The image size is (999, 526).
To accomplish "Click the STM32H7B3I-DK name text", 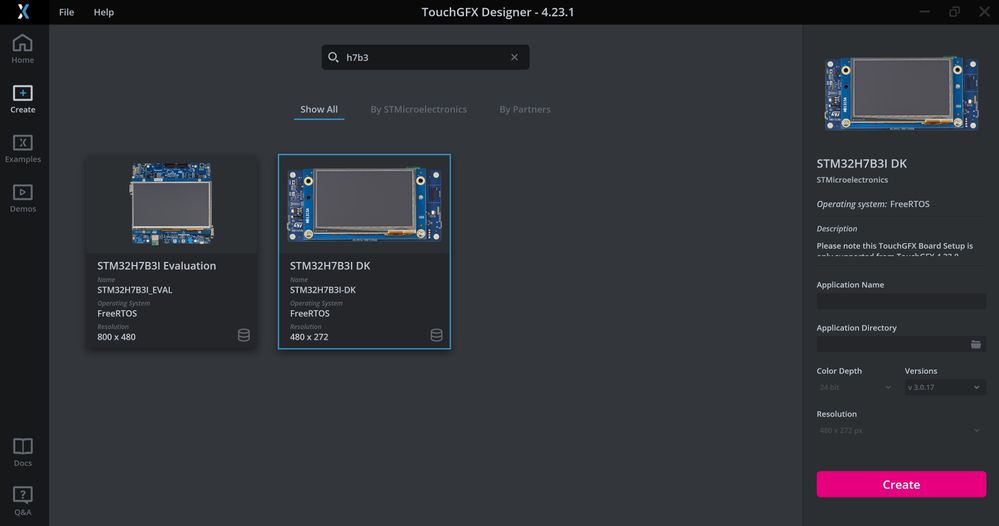I will click(323, 290).
